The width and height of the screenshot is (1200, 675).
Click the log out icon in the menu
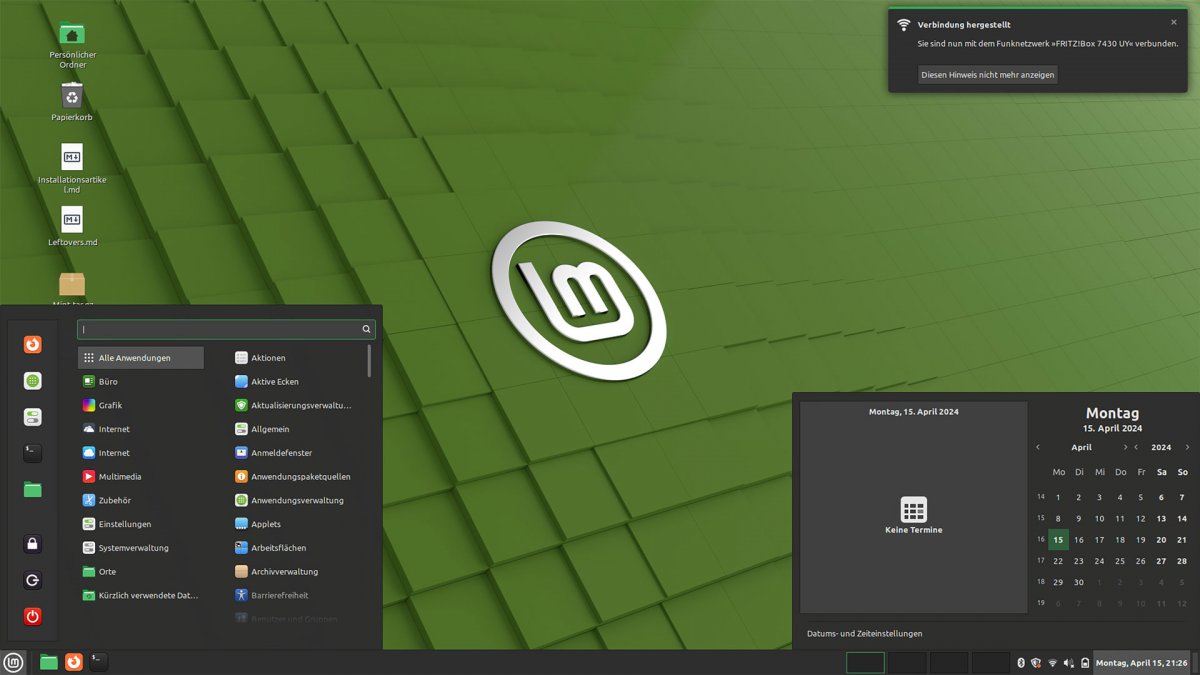(33, 580)
